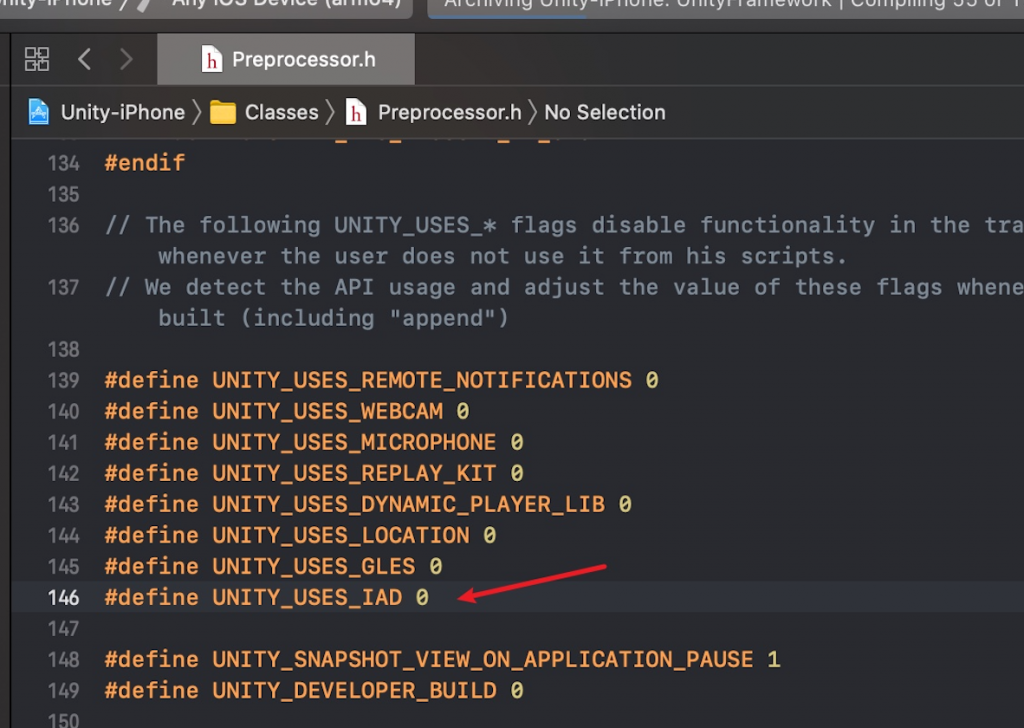The image size is (1024, 728).
Task: Open the related items grid menu
Action: [x=37, y=59]
